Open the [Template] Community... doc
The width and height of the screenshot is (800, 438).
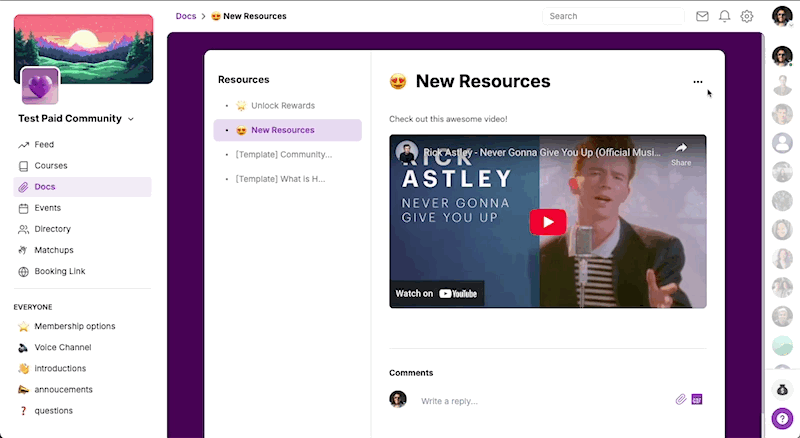[288, 154]
